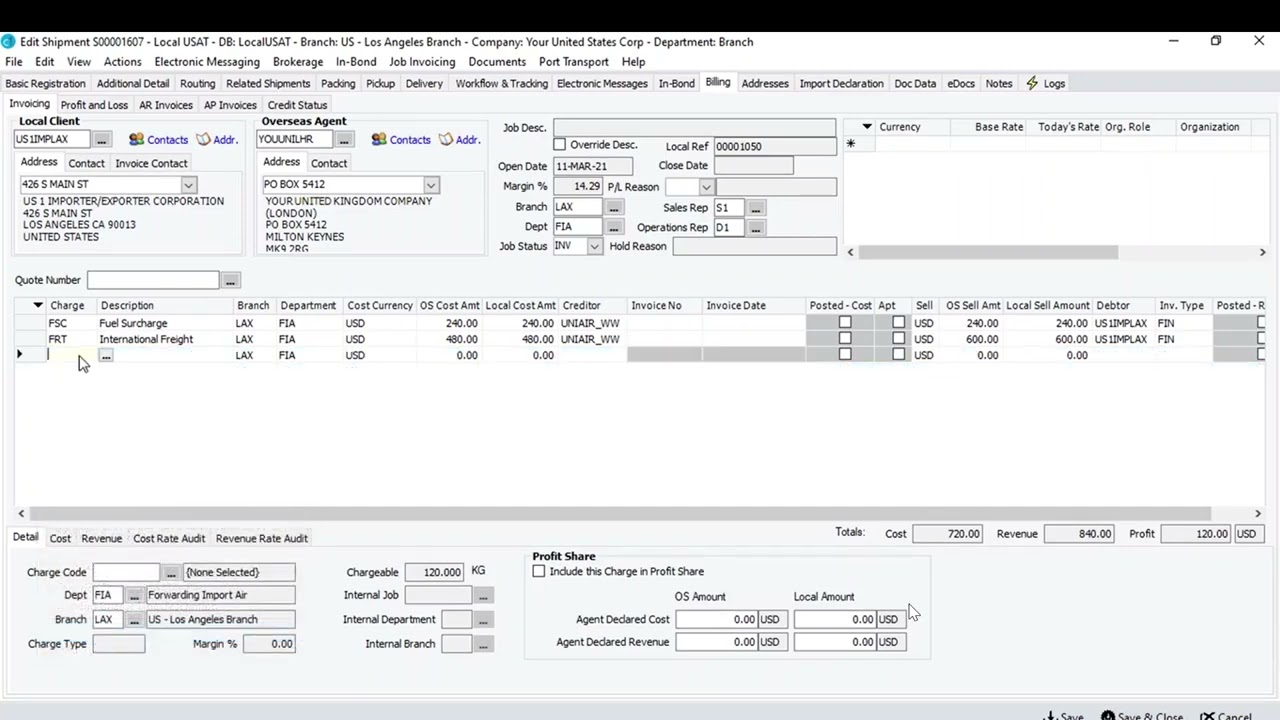Toggle Apt checkbox in the empty row
The image size is (1280, 720).
[898, 355]
